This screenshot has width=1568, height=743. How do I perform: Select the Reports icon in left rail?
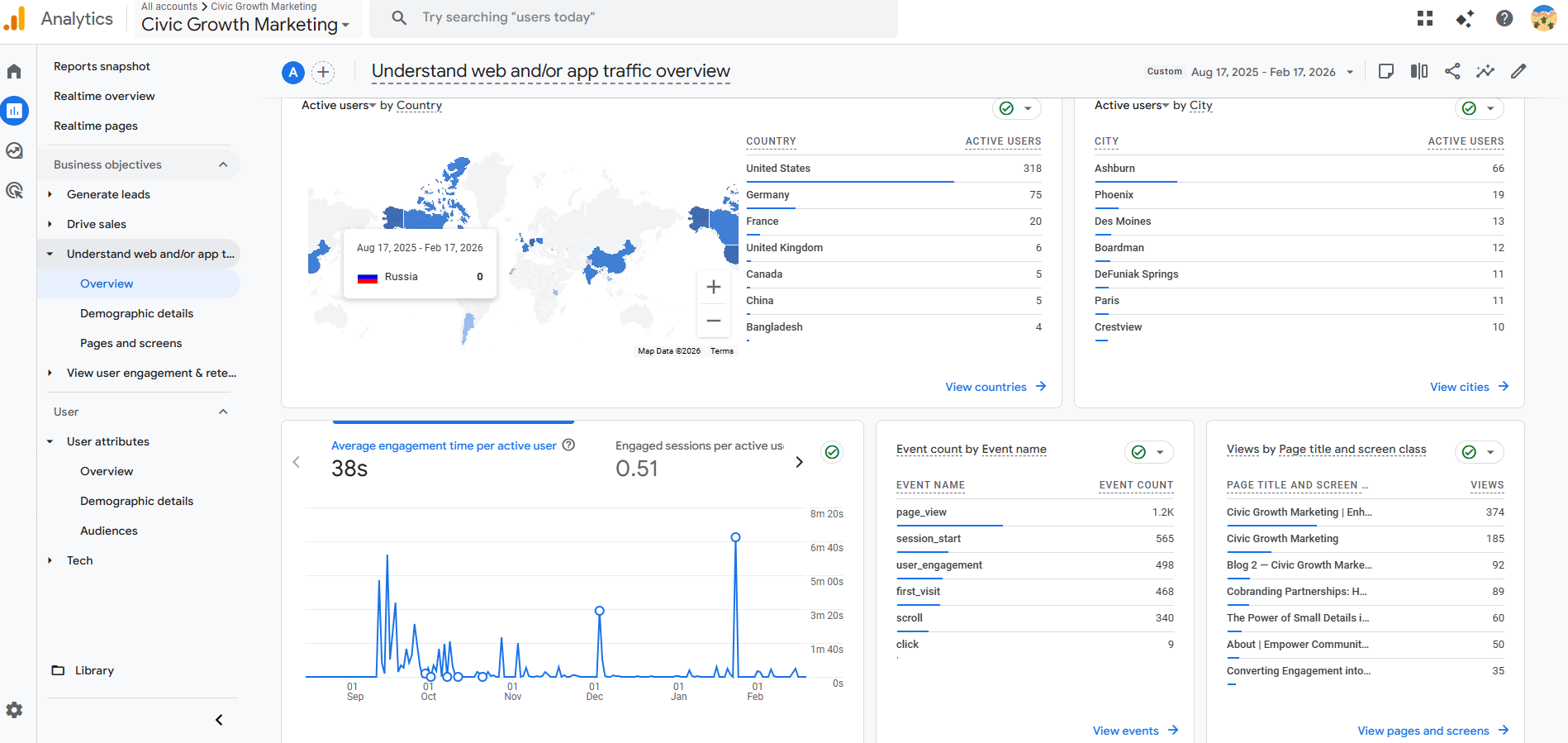pos(14,111)
